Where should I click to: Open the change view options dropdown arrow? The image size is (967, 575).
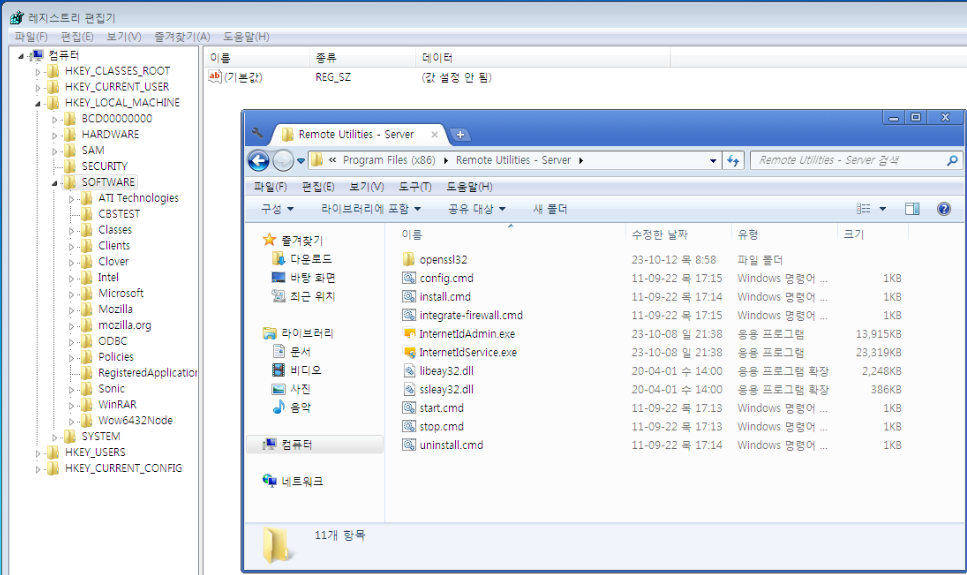883,209
